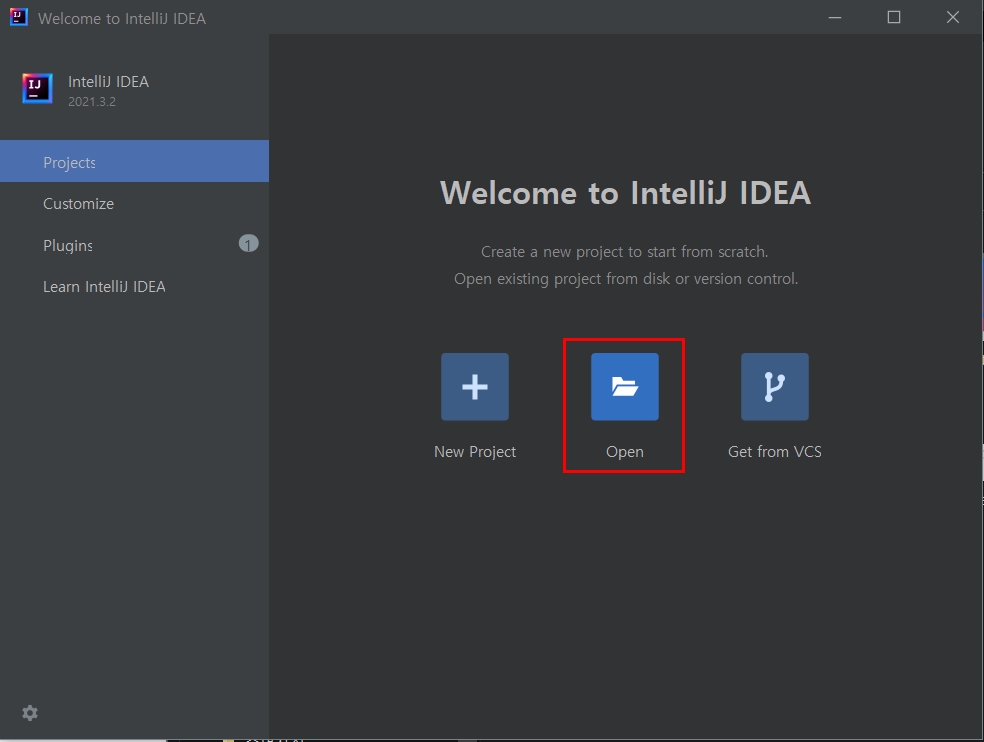Open the settings gear at bottom left
The width and height of the screenshot is (984, 742).
click(29, 713)
